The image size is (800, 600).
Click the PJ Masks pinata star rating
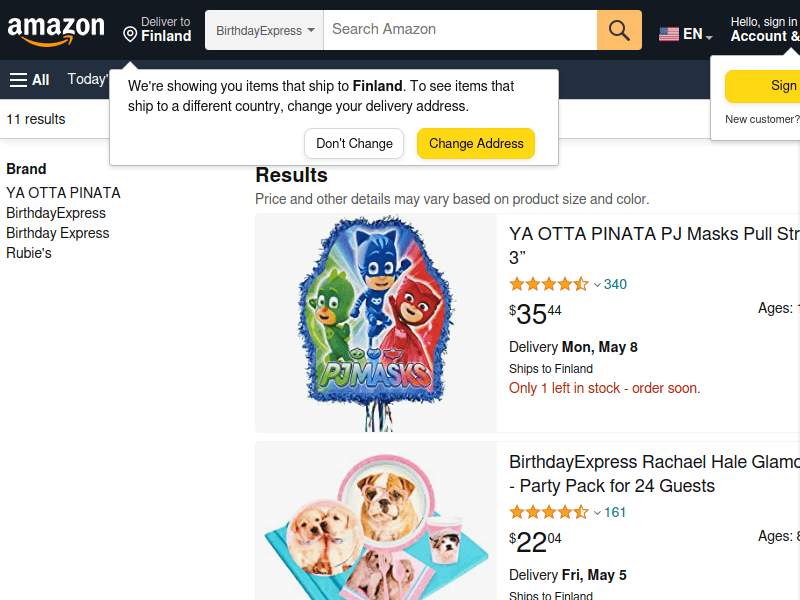point(548,284)
